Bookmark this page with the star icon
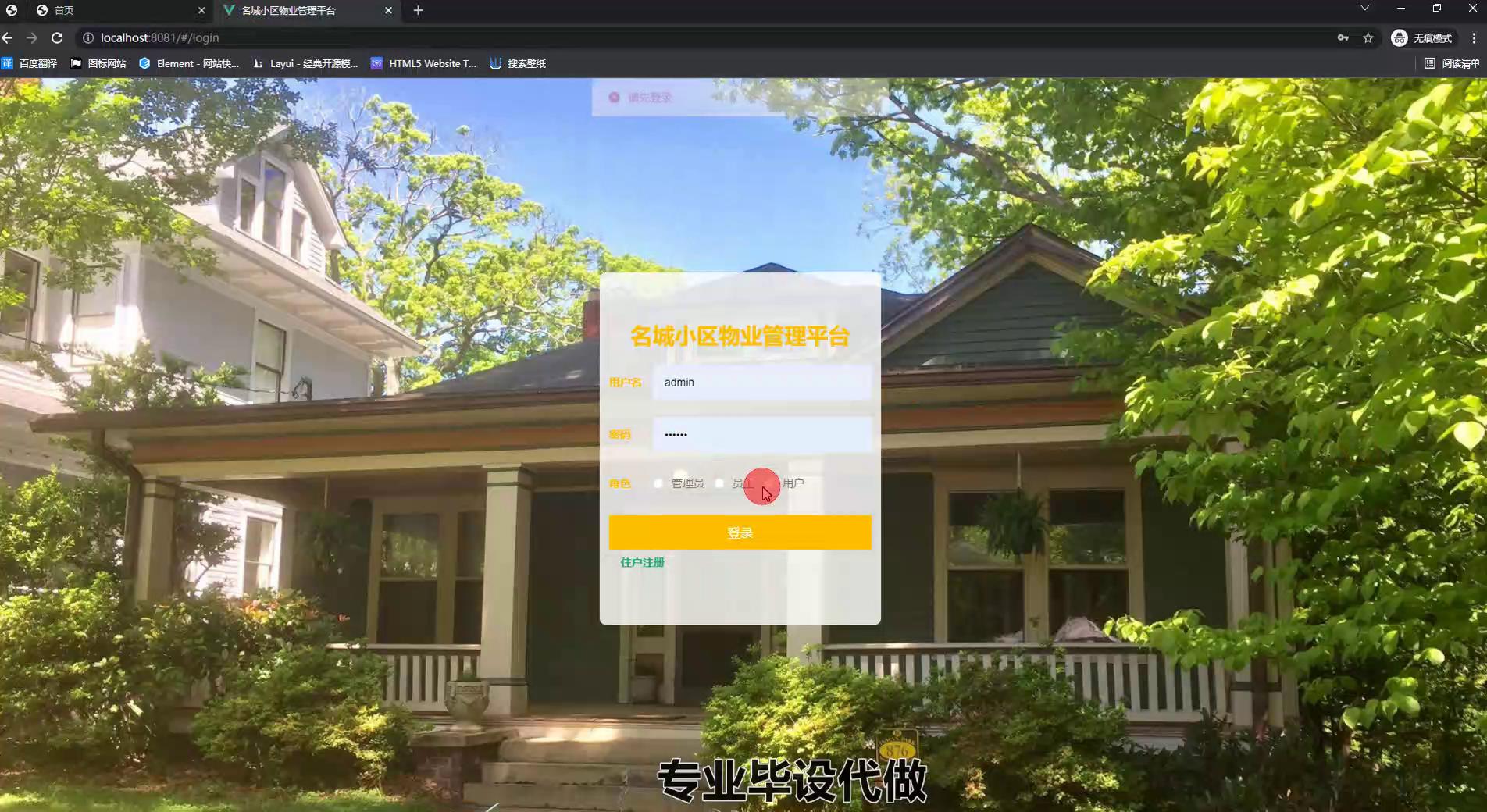 1368,37
